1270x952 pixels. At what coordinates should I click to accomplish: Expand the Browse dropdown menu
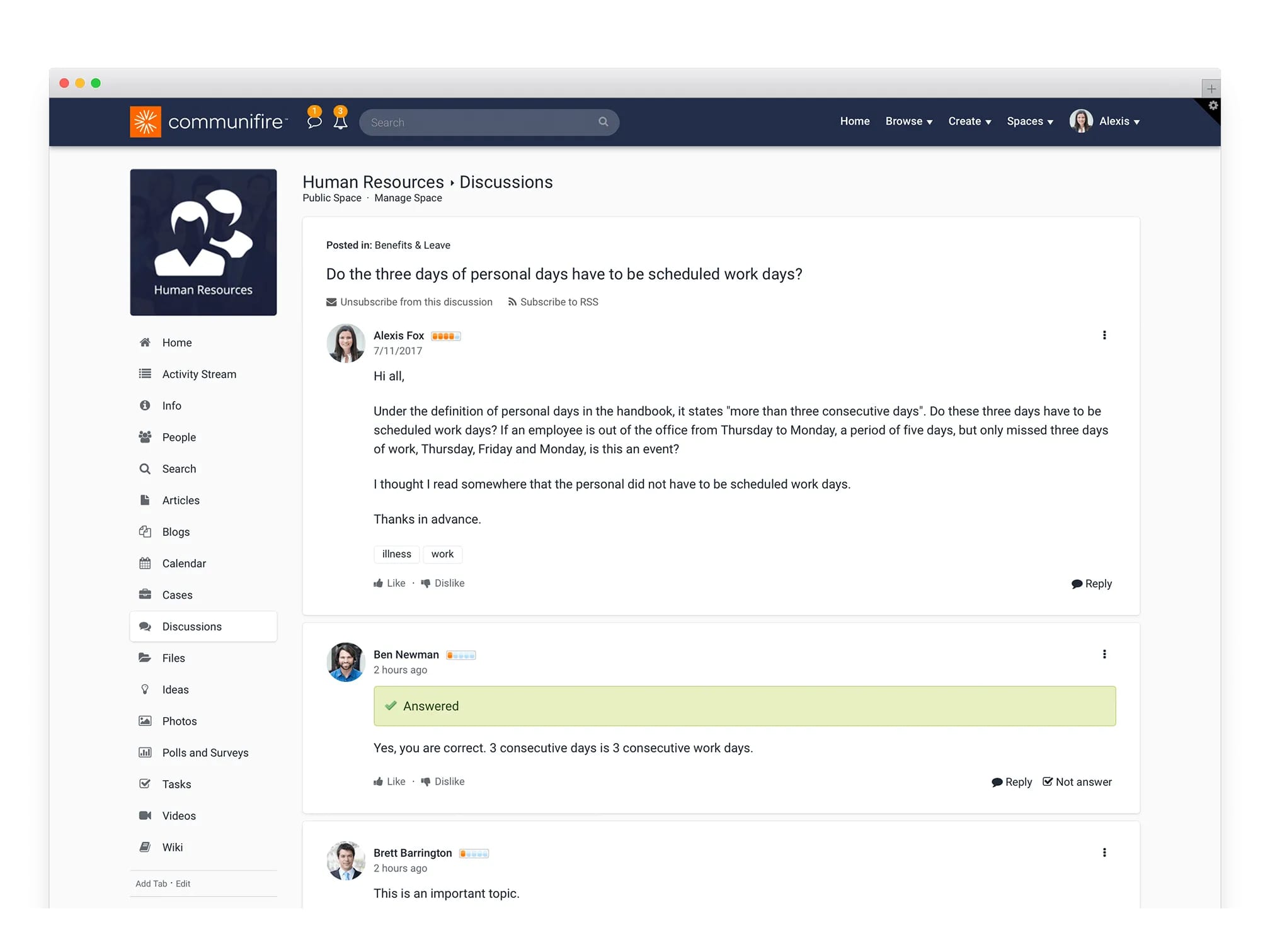[x=908, y=122]
